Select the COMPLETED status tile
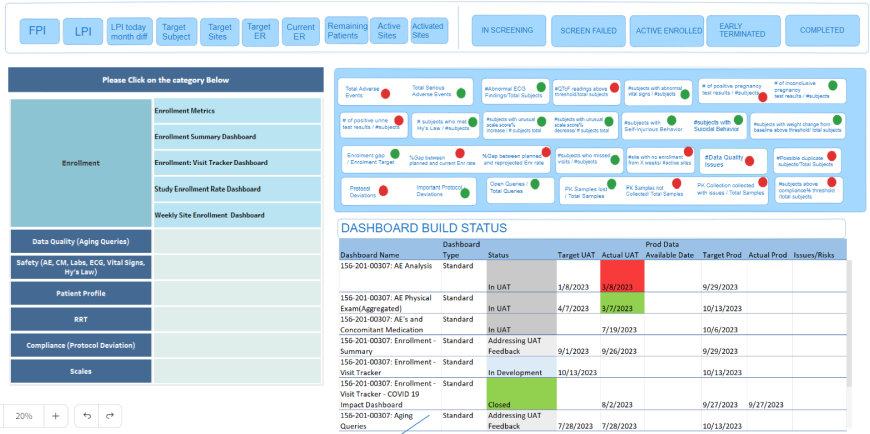This screenshot has height=434, width=870. click(x=822, y=31)
